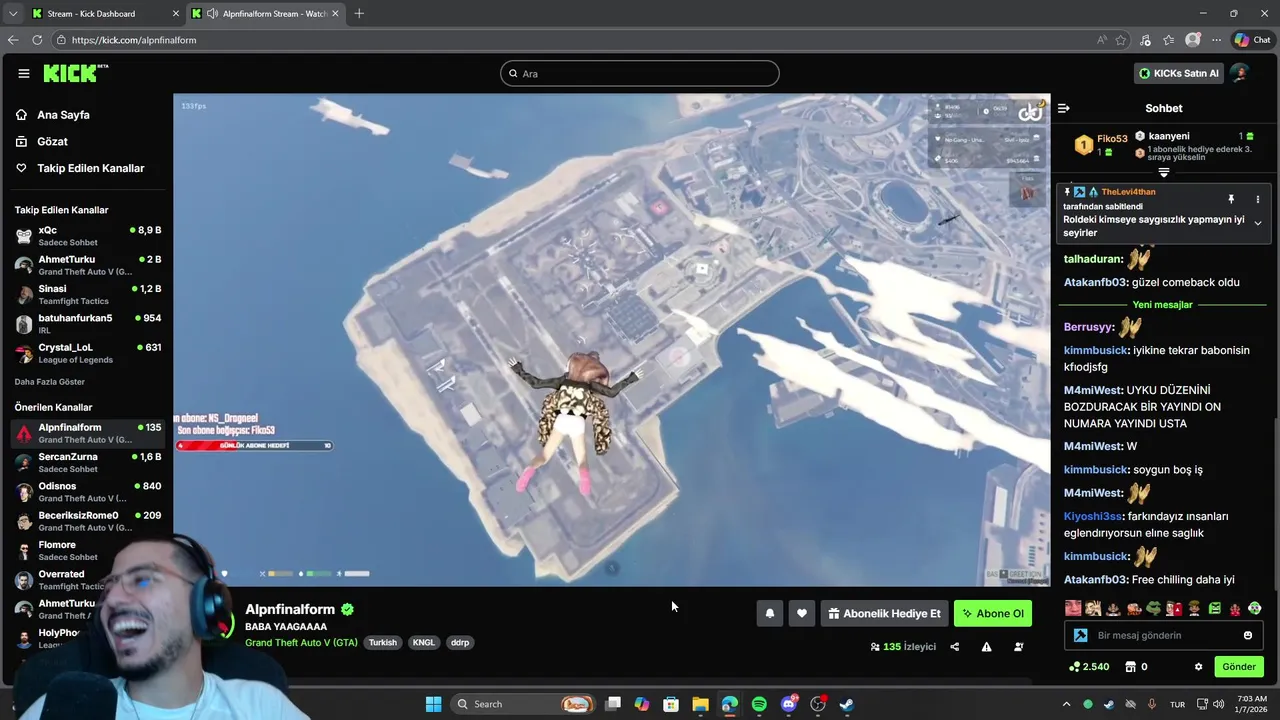
Task: Open Odisnos recommended channel
Action: pyautogui.click(x=88, y=492)
